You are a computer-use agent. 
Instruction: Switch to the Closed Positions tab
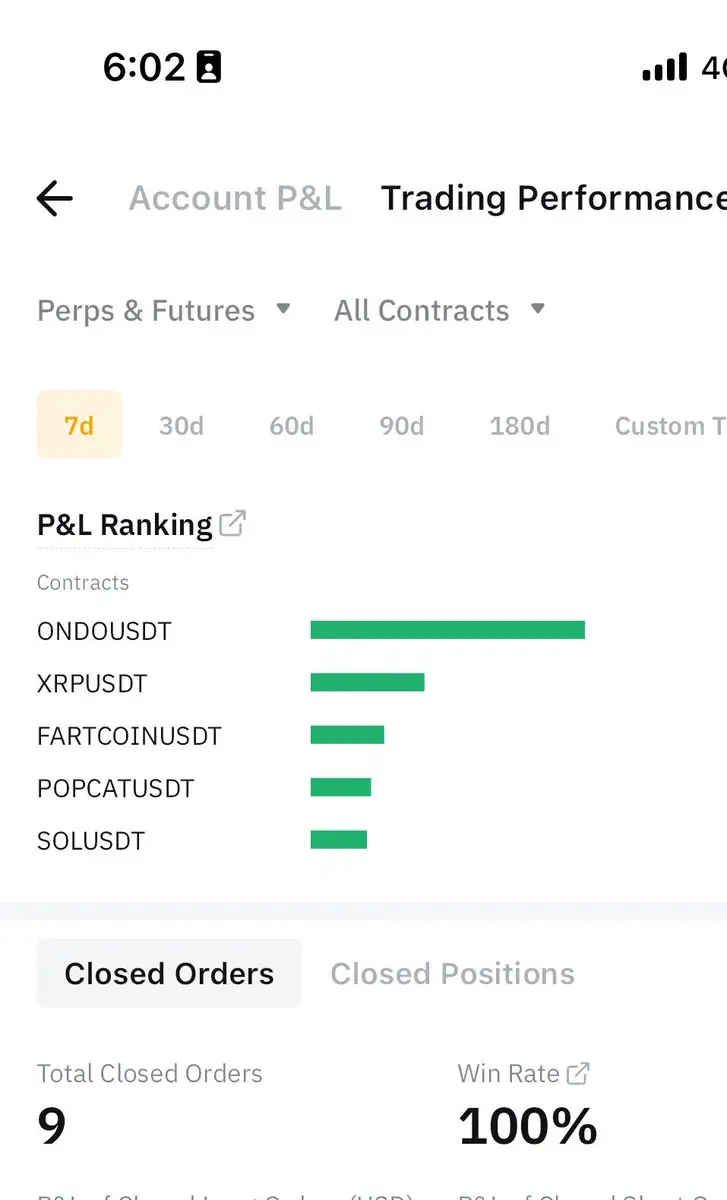(452, 974)
